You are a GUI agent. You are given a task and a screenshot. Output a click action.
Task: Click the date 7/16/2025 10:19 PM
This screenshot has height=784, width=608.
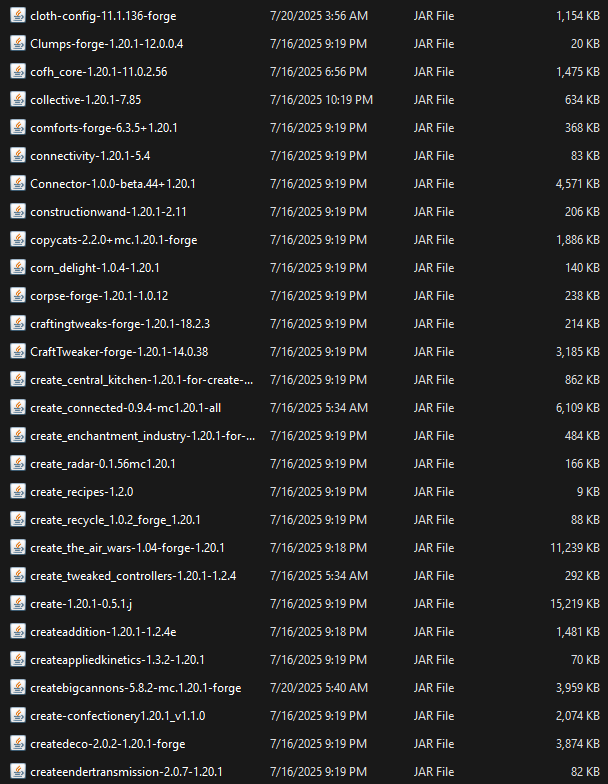point(322,100)
